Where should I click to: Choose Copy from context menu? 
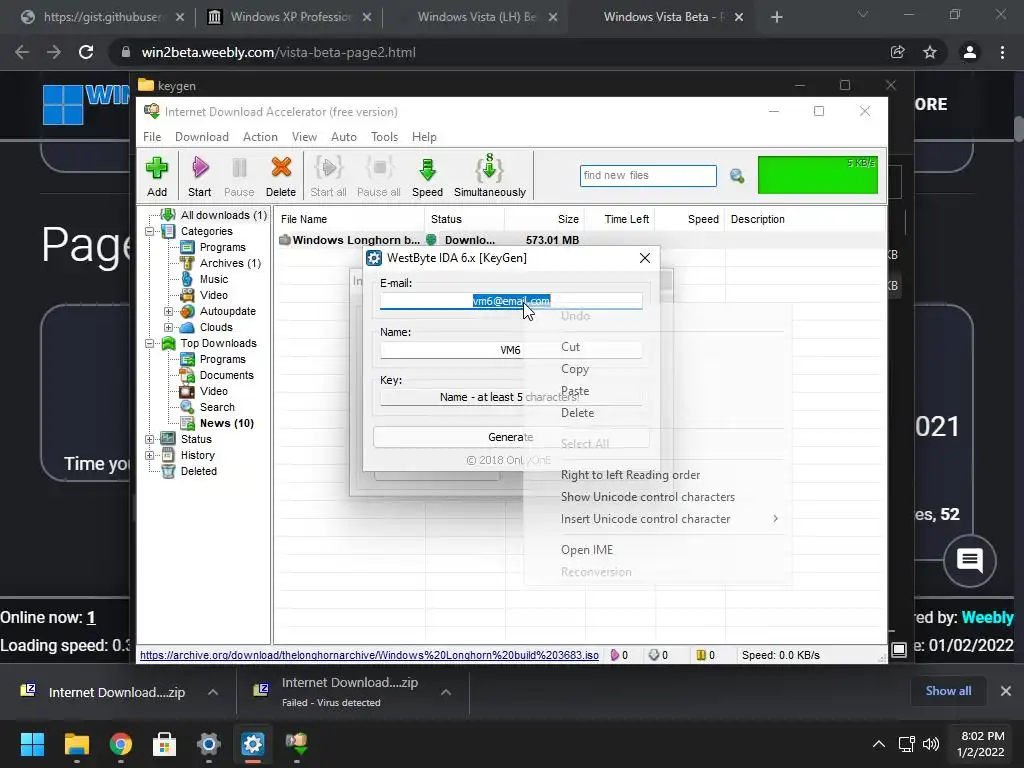(658, 369)
